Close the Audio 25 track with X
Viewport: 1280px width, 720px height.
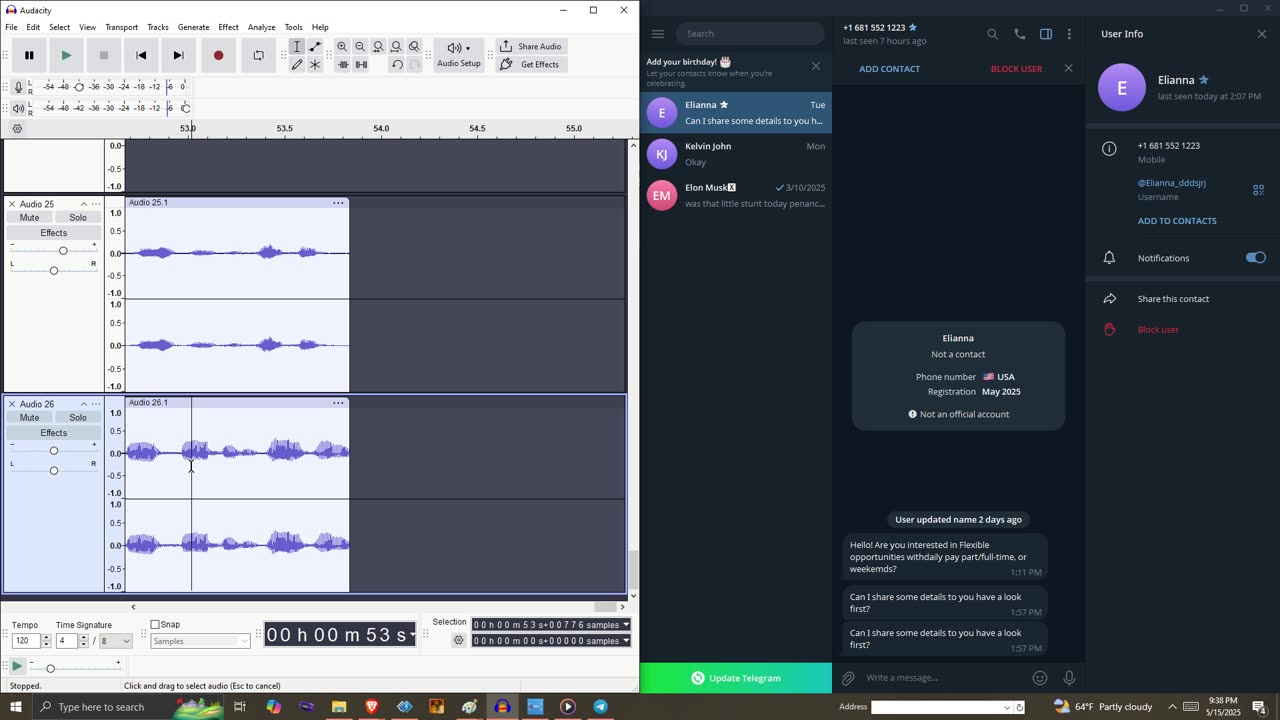tap(12, 204)
